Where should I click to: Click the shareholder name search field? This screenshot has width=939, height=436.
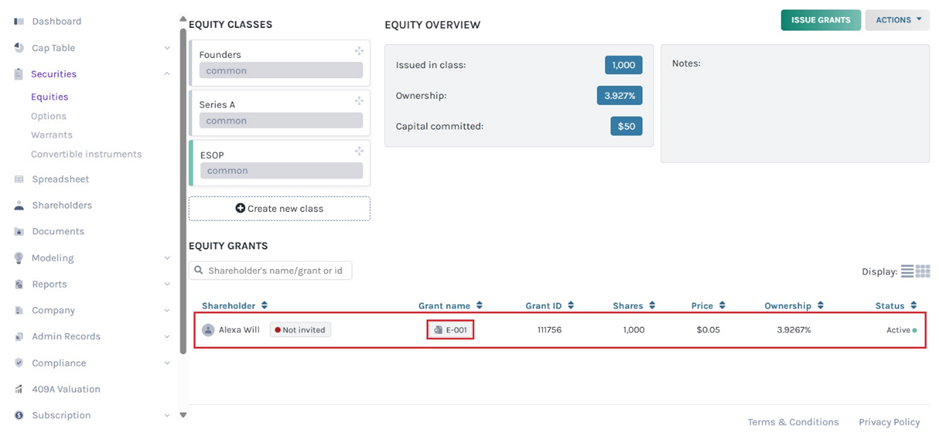[x=270, y=270]
